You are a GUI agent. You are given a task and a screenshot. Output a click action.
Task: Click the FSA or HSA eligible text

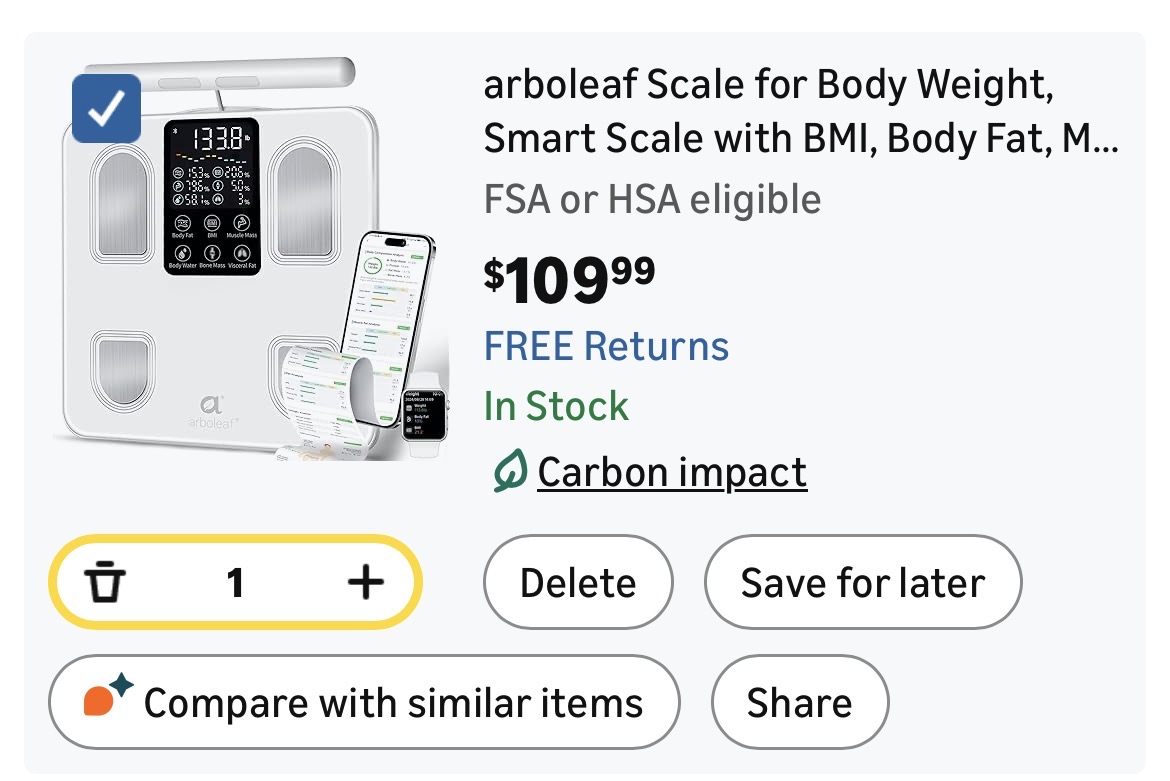(x=652, y=199)
